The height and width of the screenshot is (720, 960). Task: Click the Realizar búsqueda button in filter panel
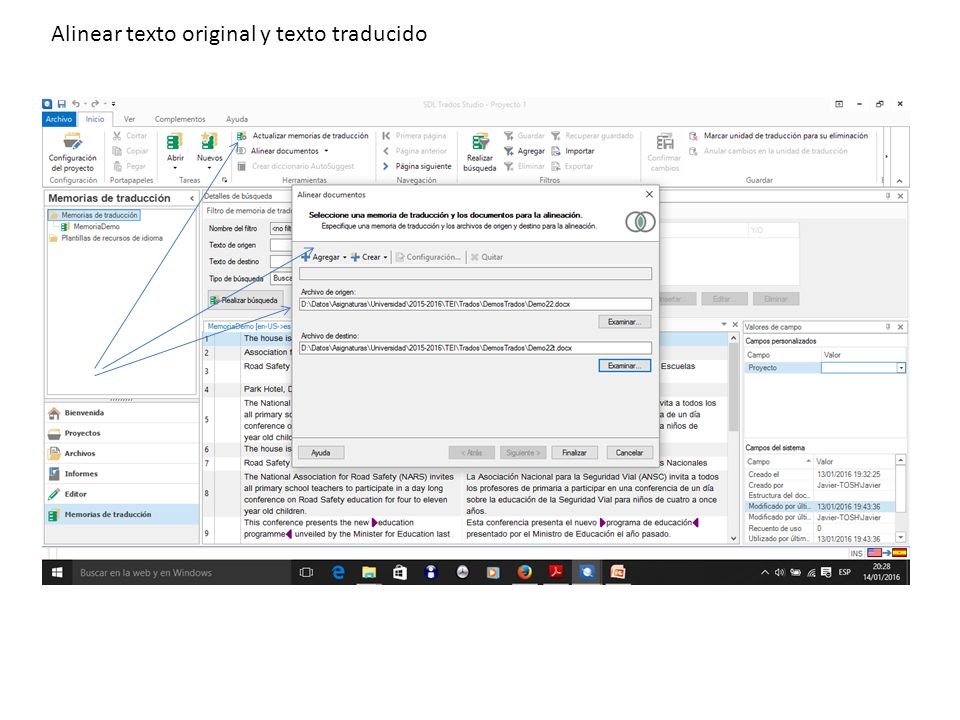click(244, 301)
